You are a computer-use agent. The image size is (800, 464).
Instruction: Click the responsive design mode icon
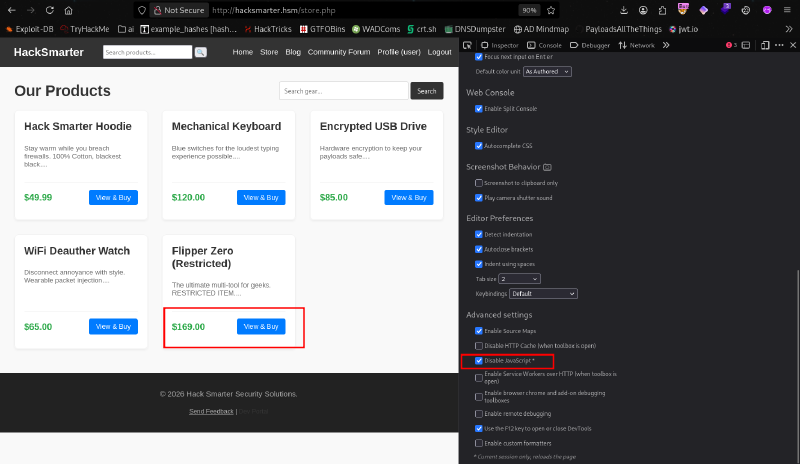[765, 45]
